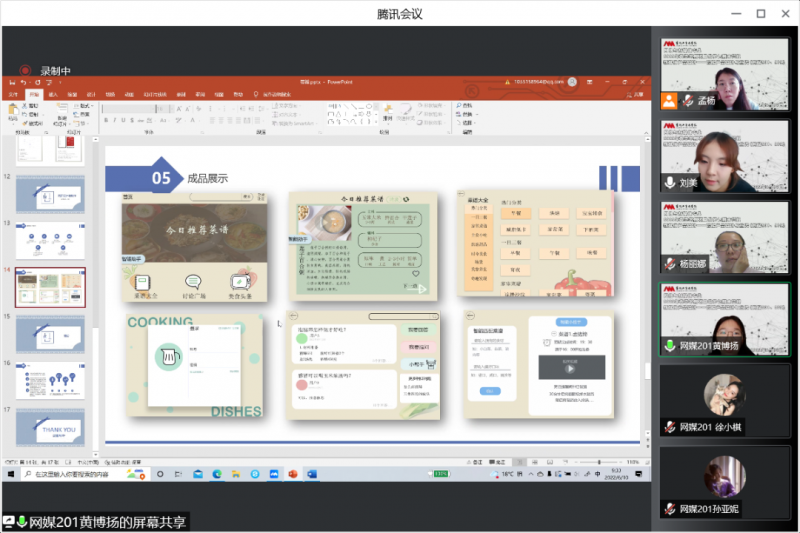This screenshot has width=800, height=533.
Task: Click the host icon beside 孟杨
Action: click(x=670, y=101)
